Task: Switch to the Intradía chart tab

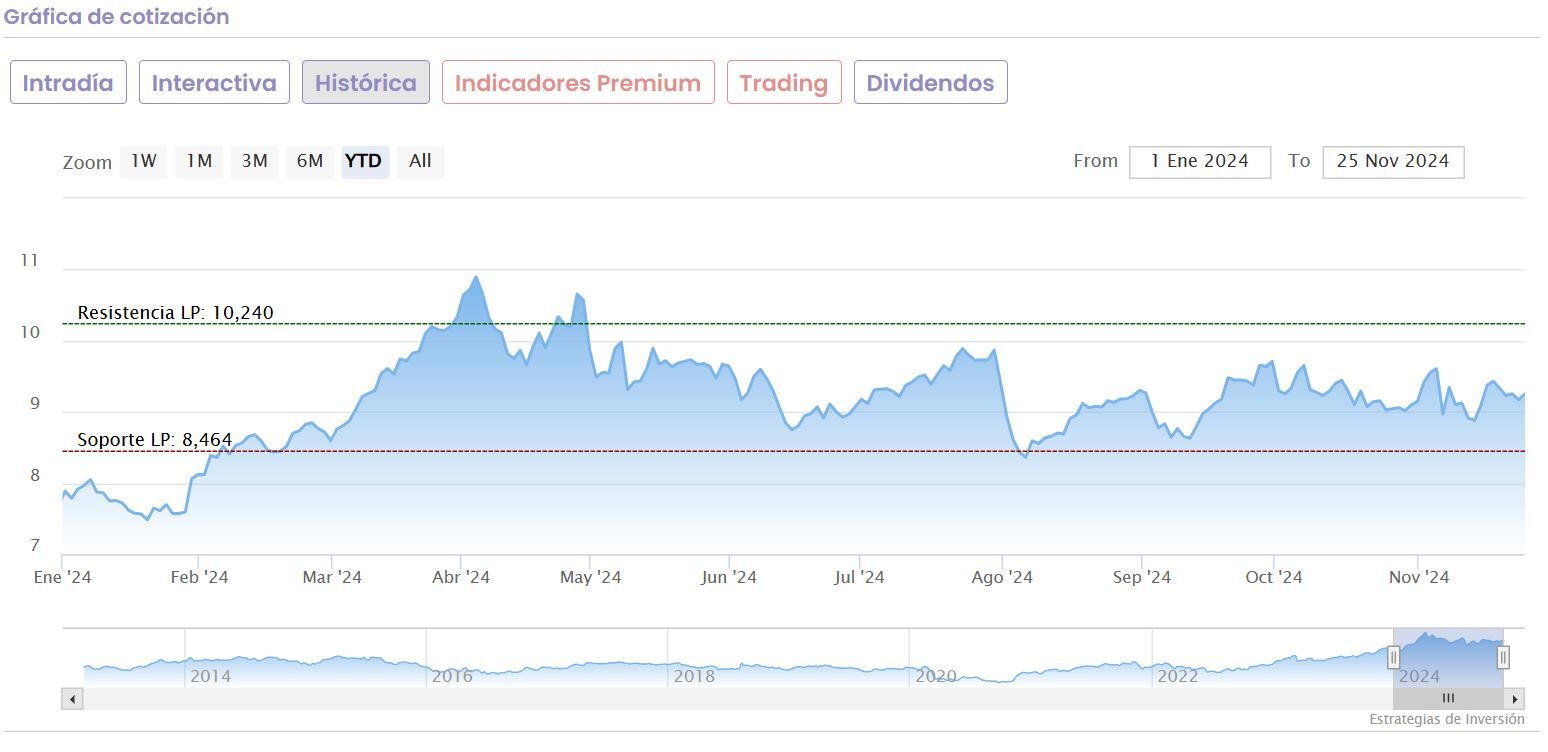Action: click(68, 83)
